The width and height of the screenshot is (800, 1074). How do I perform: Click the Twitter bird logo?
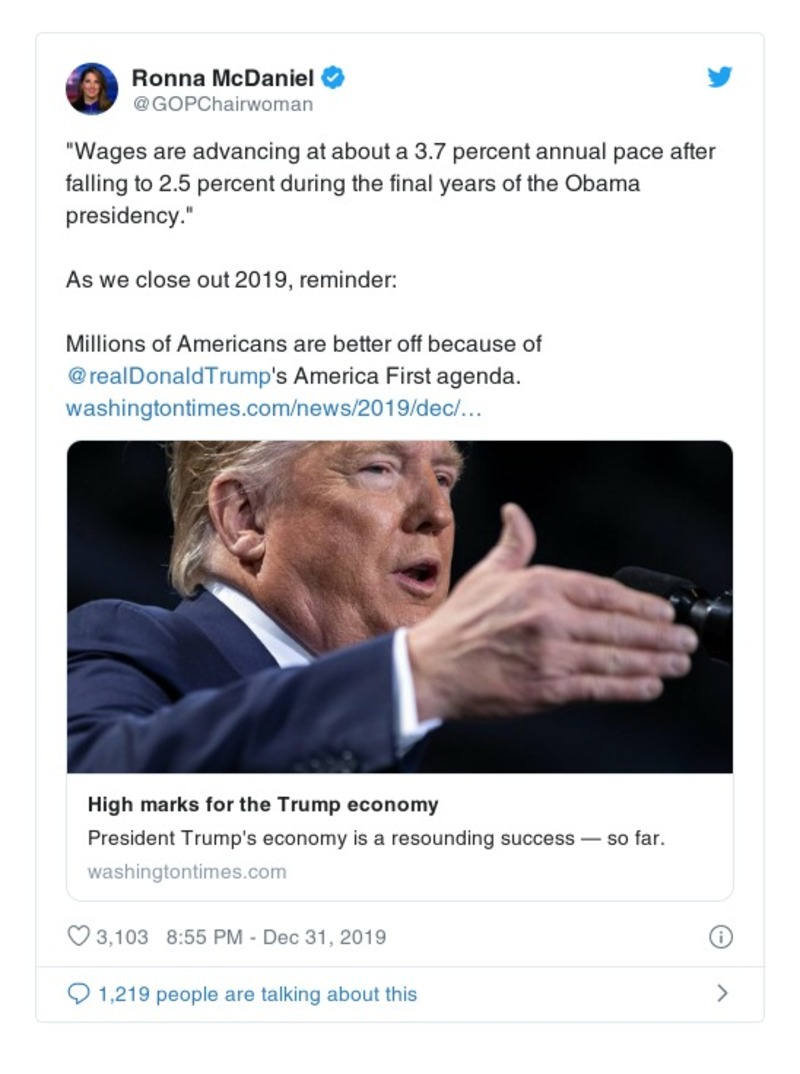coord(719,76)
